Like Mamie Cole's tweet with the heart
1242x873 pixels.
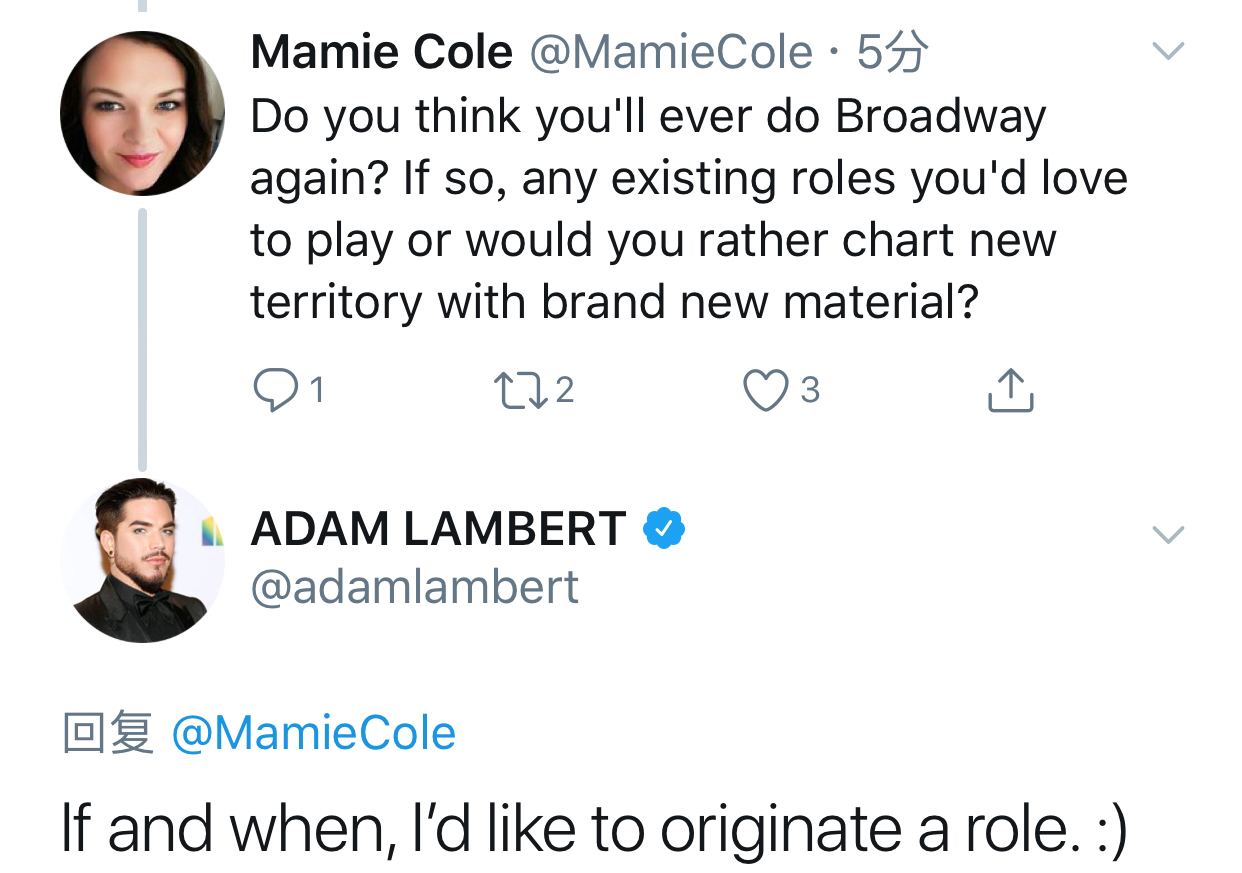(765, 391)
